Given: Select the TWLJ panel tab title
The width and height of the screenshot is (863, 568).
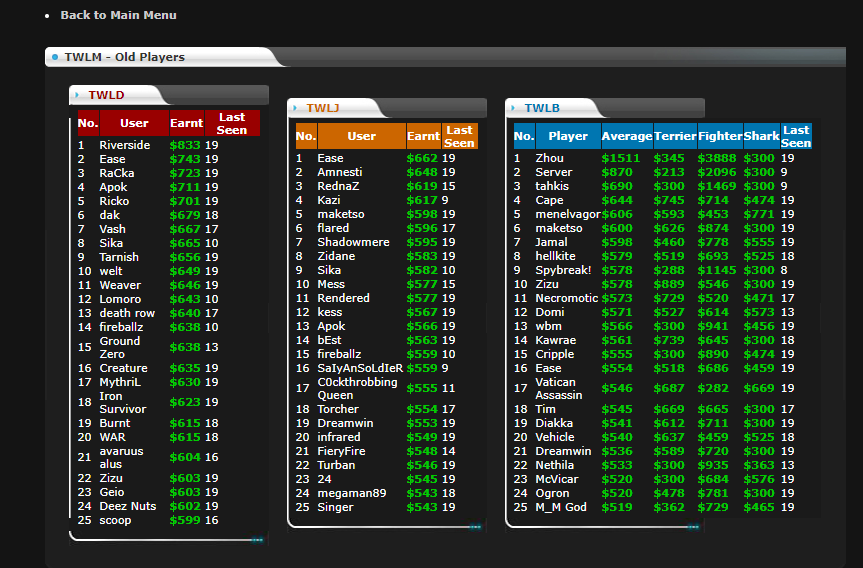Looking at the screenshot, I should tap(322, 108).
